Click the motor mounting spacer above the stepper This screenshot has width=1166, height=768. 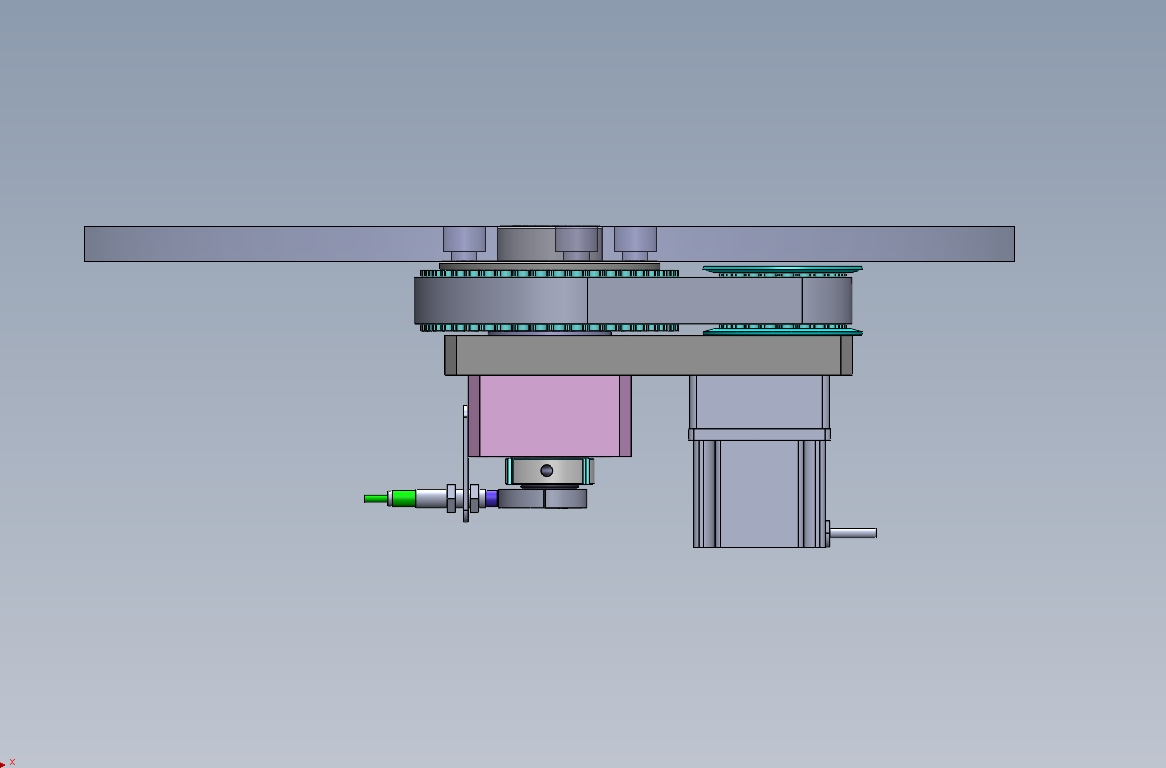pyautogui.click(x=759, y=407)
